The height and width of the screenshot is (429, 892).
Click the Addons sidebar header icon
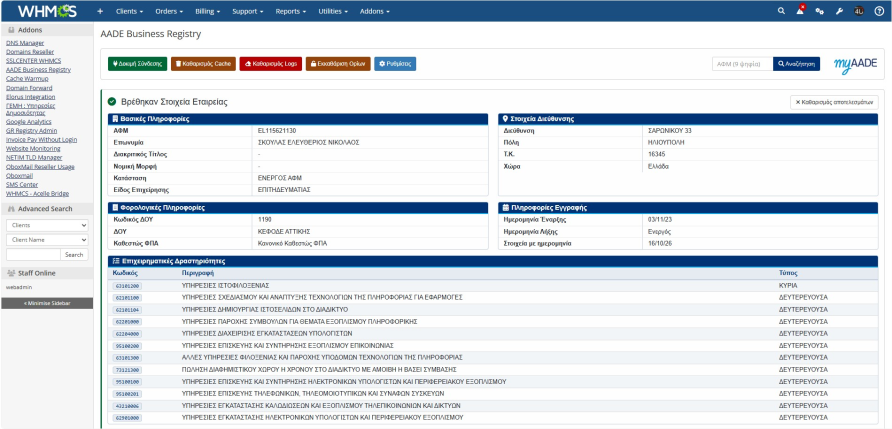pos(11,30)
